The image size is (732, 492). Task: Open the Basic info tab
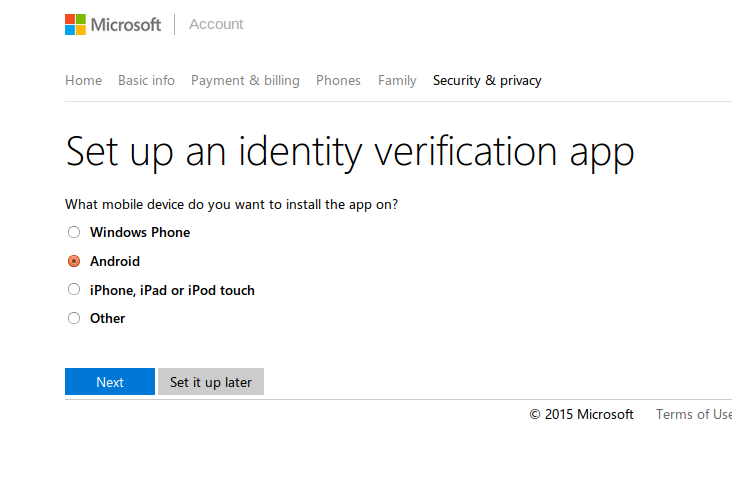pyautogui.click(x=146, y=80)
